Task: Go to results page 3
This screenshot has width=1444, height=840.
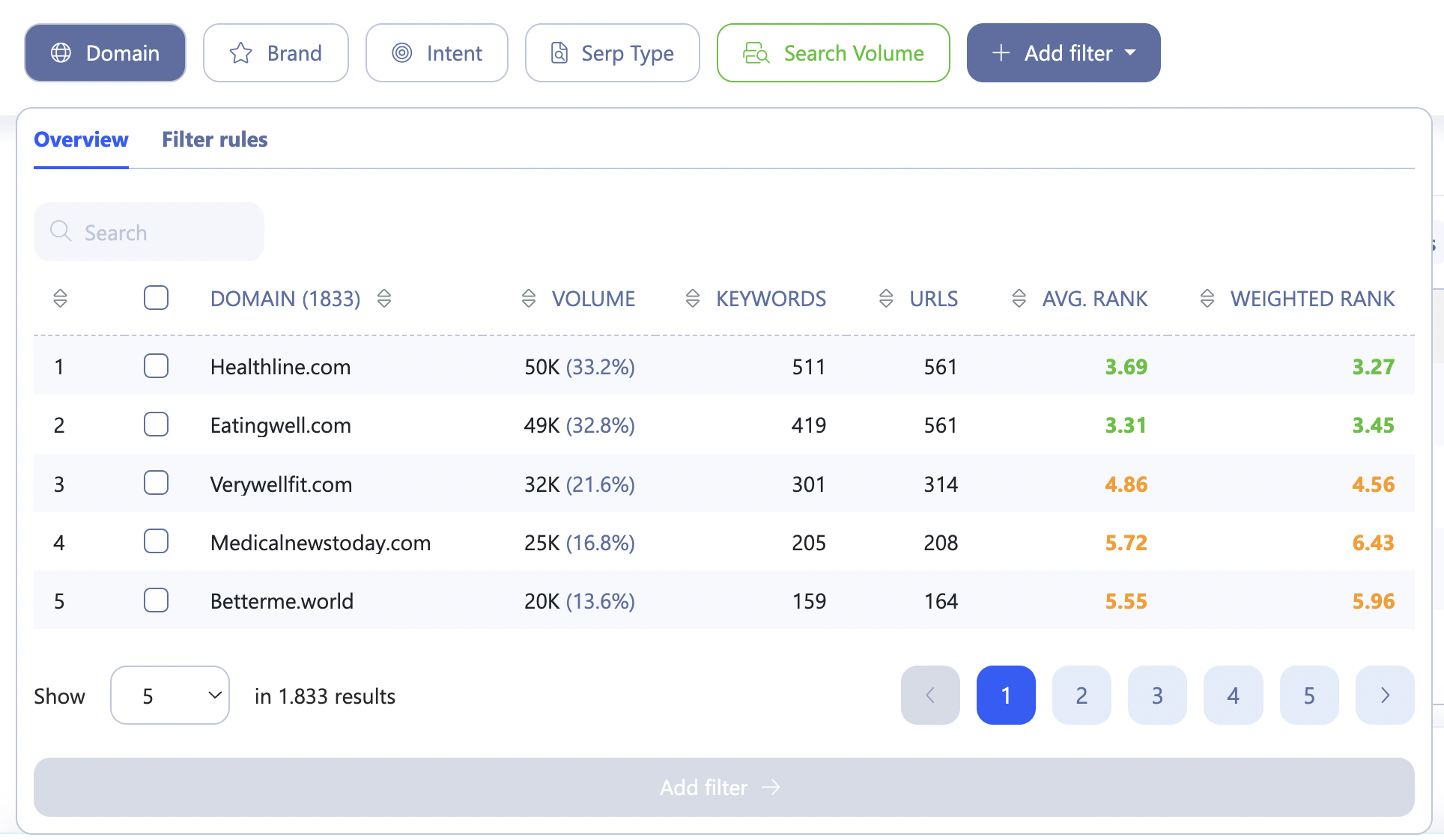Action: [1156, 695]
